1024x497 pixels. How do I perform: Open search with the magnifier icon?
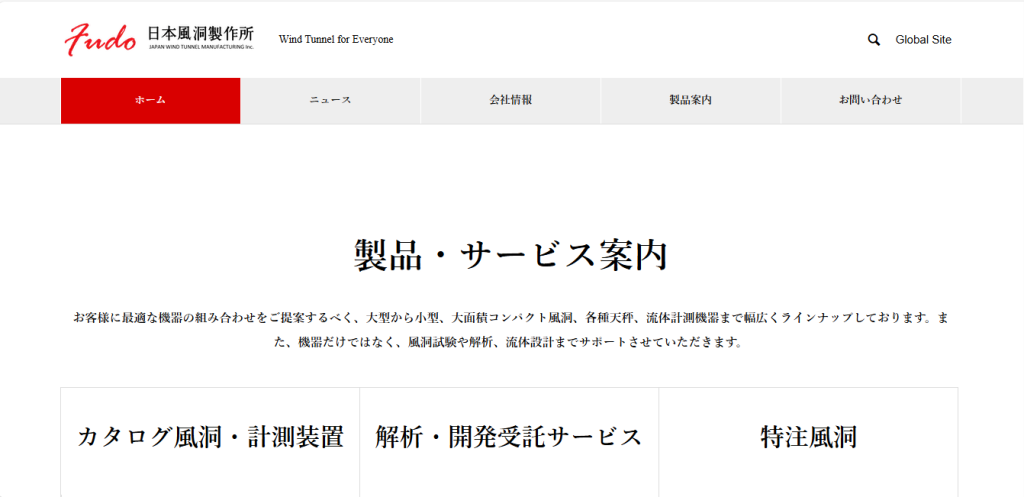874,40
